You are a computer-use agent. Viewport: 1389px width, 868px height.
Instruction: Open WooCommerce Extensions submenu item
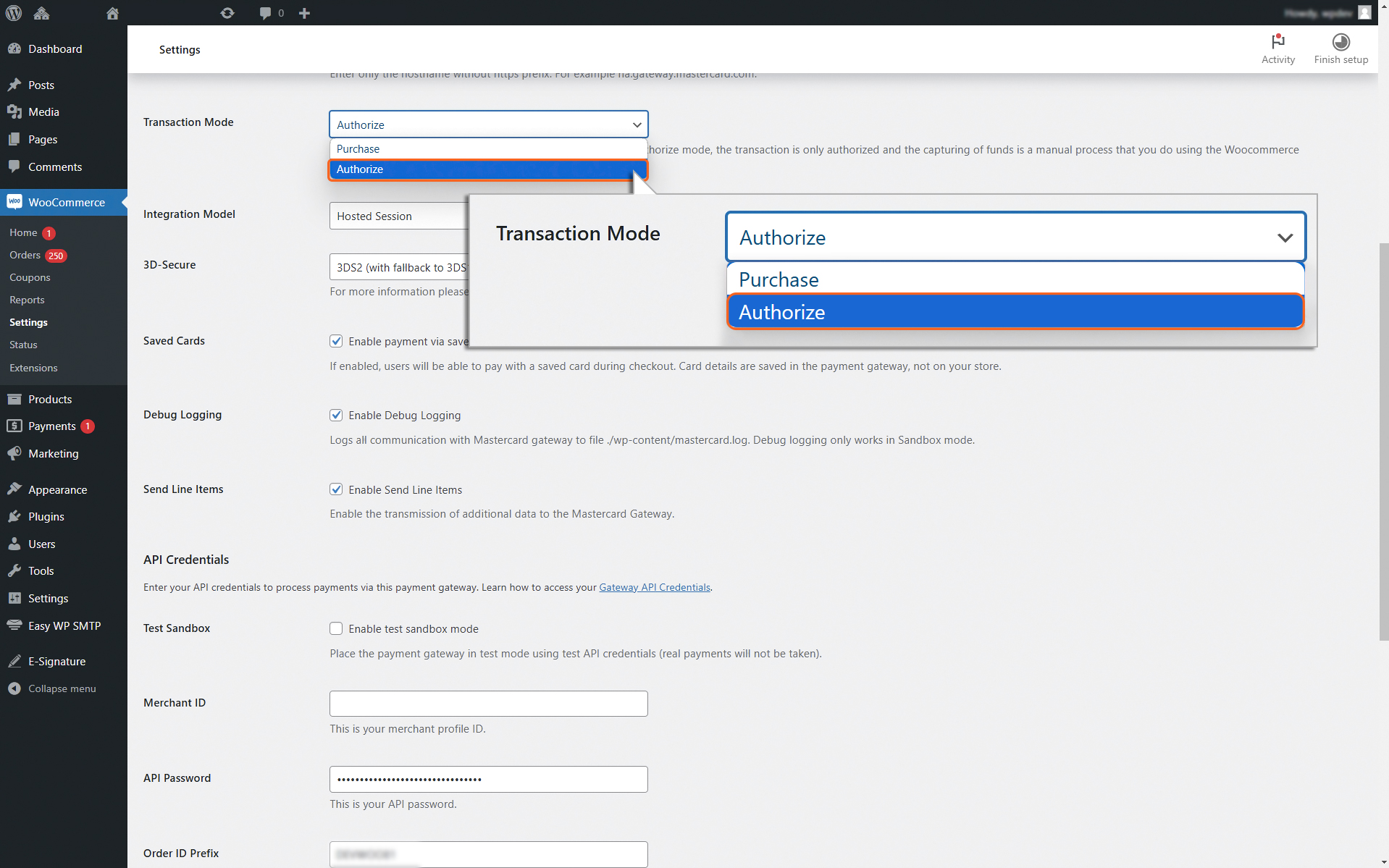pyautogui.click(x=33, y=368)
